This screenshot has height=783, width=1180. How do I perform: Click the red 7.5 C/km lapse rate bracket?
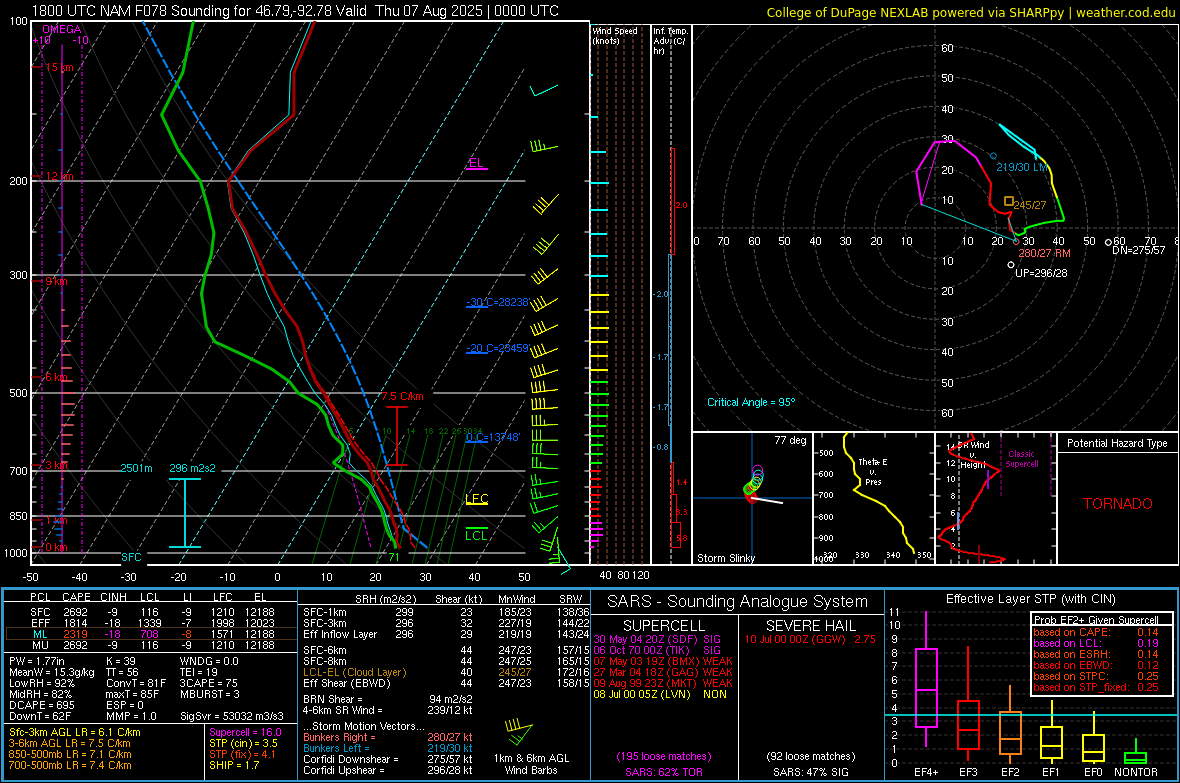(x=397, y=436)
